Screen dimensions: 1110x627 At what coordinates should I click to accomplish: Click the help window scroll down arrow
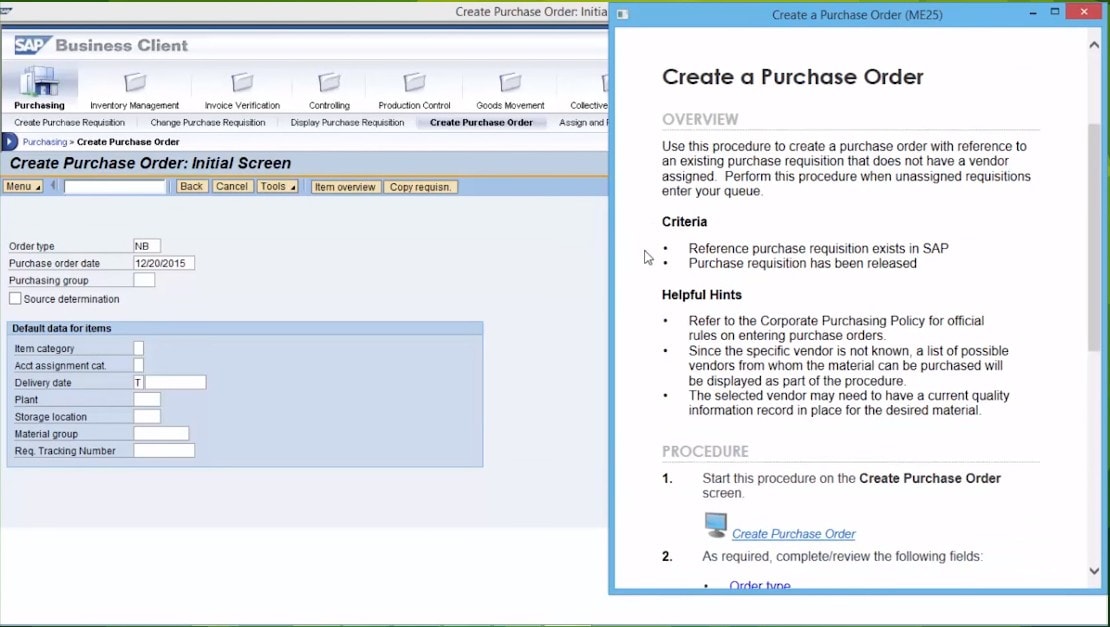[x=1094, y=570]
